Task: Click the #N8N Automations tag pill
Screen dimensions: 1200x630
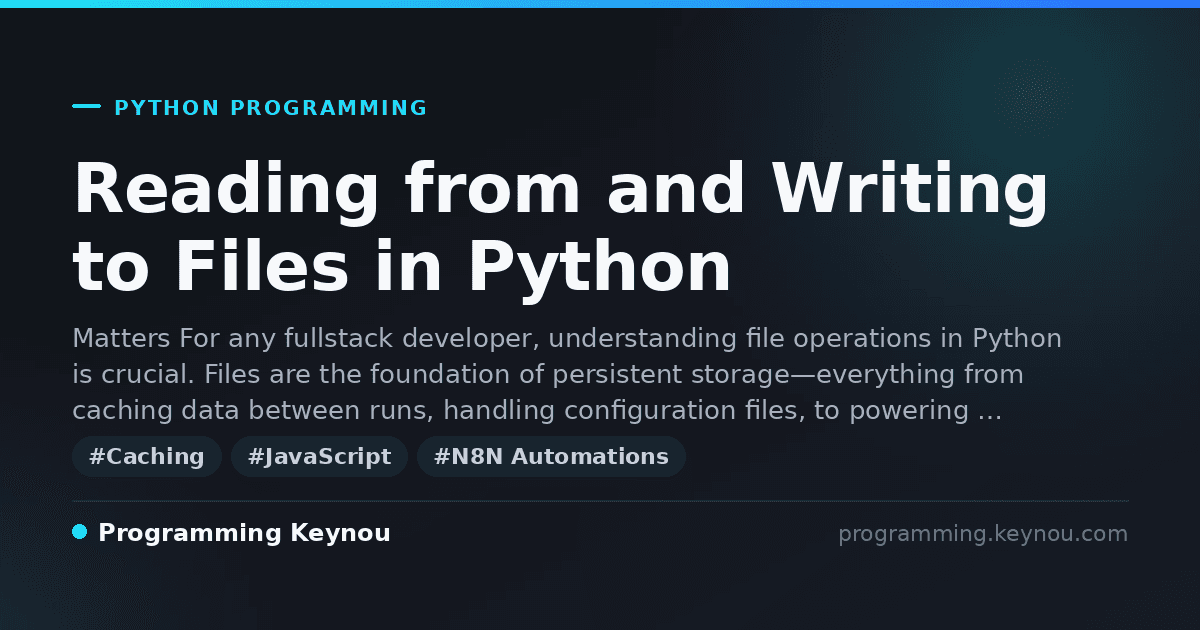Action: click(x=551, y=457)
